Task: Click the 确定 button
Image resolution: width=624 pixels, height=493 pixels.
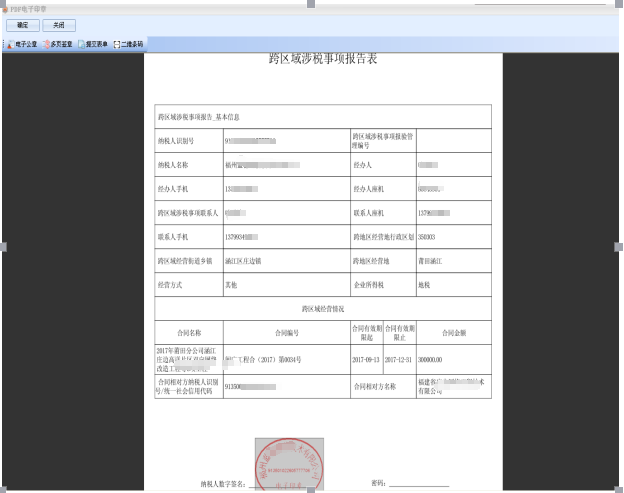Action: click(x=23, y=25)
